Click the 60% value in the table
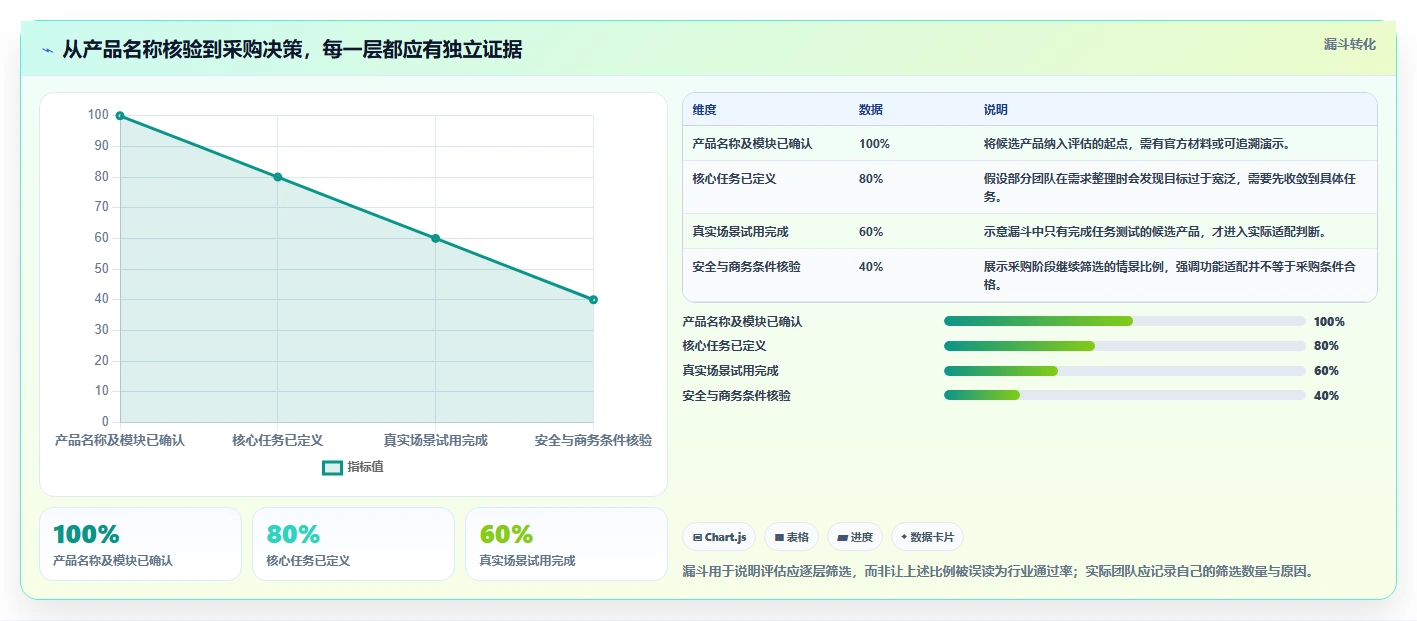 (x=871, y=232)
